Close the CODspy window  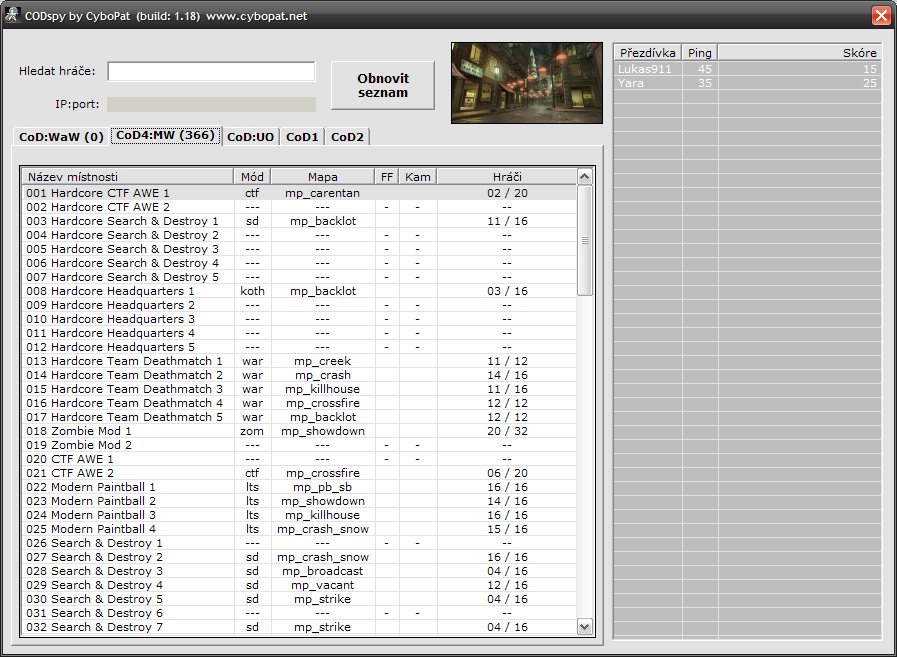tap(882, 15)
